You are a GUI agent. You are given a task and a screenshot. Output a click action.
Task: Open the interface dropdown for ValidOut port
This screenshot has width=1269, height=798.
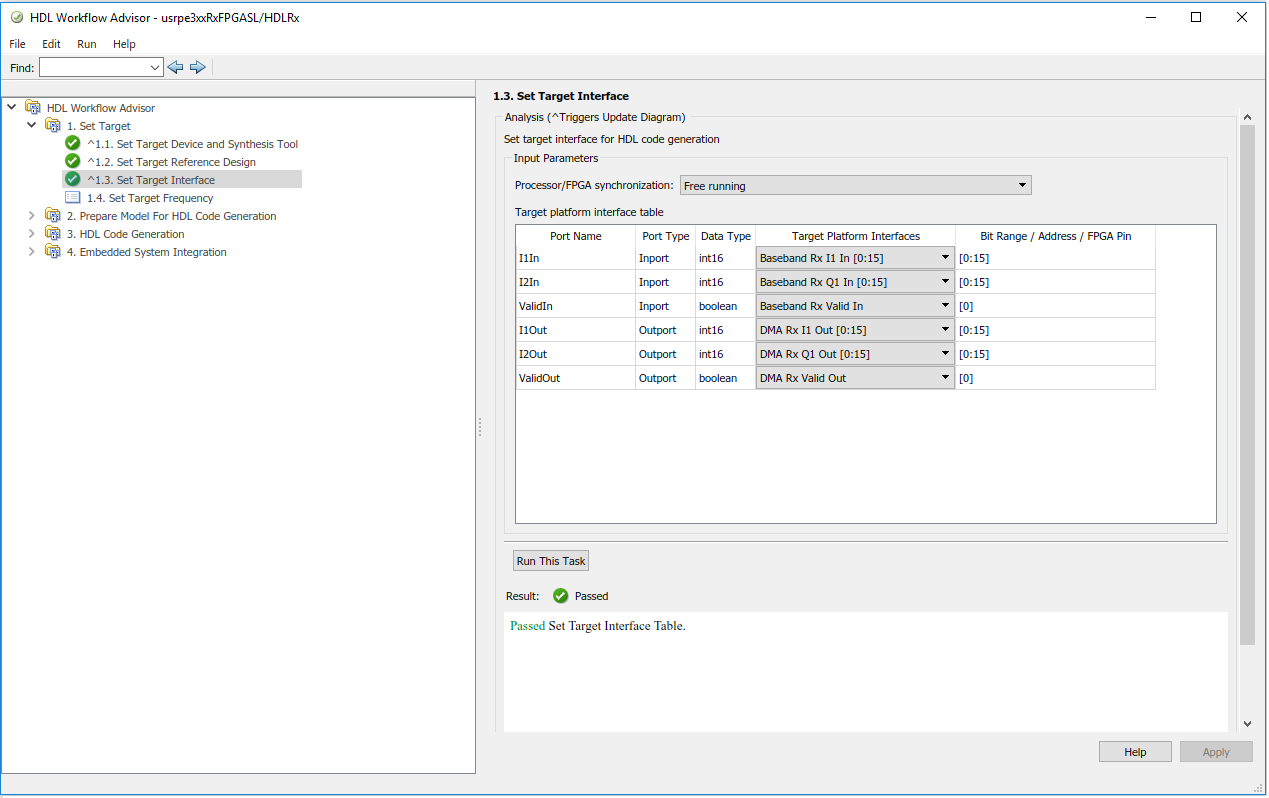pyautogui.click(x=854, y=378)
